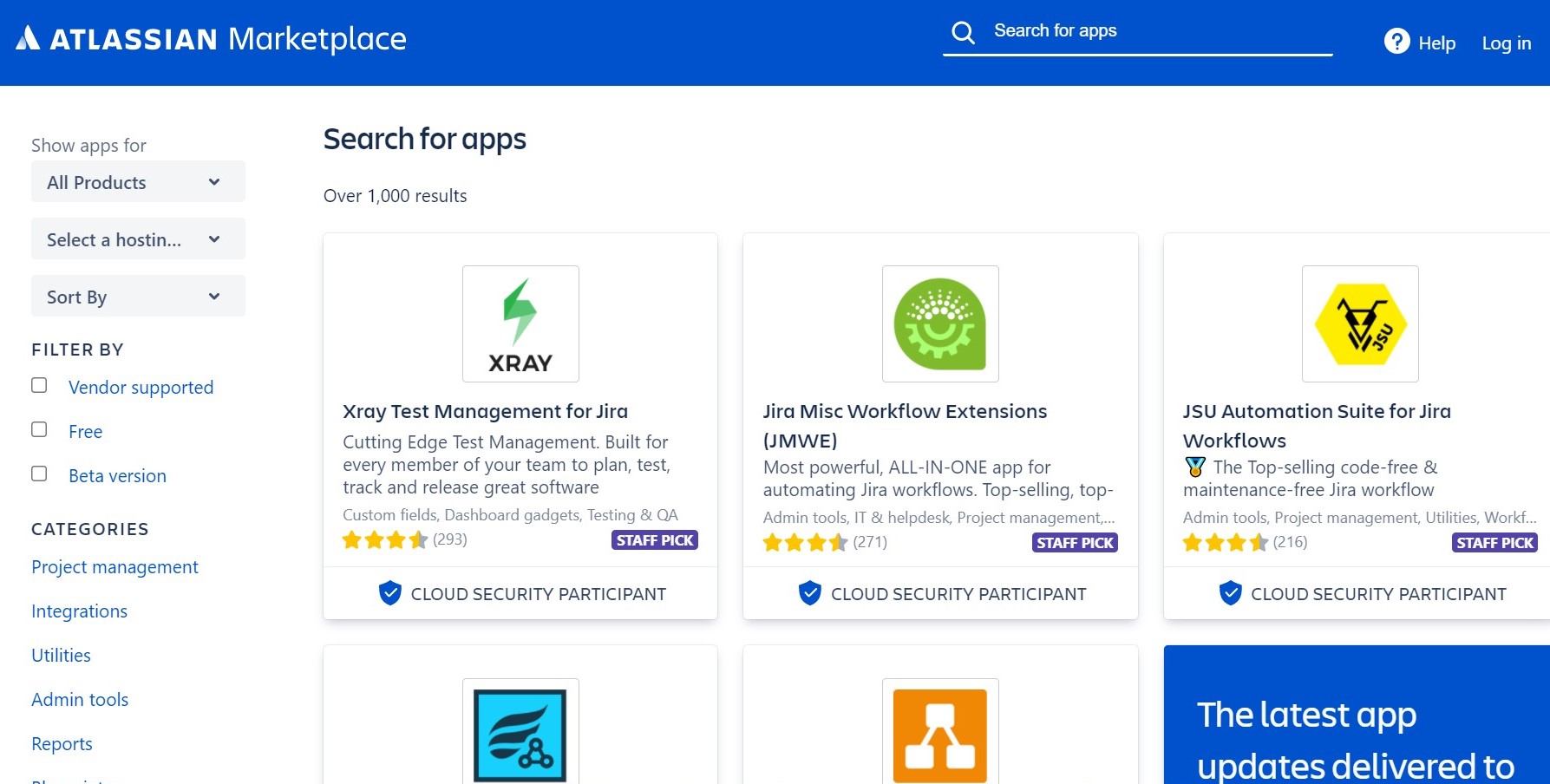Open the Xray app logo thumbnail
The width and height of the screenshot is (1550, 784).
[520, 323]
